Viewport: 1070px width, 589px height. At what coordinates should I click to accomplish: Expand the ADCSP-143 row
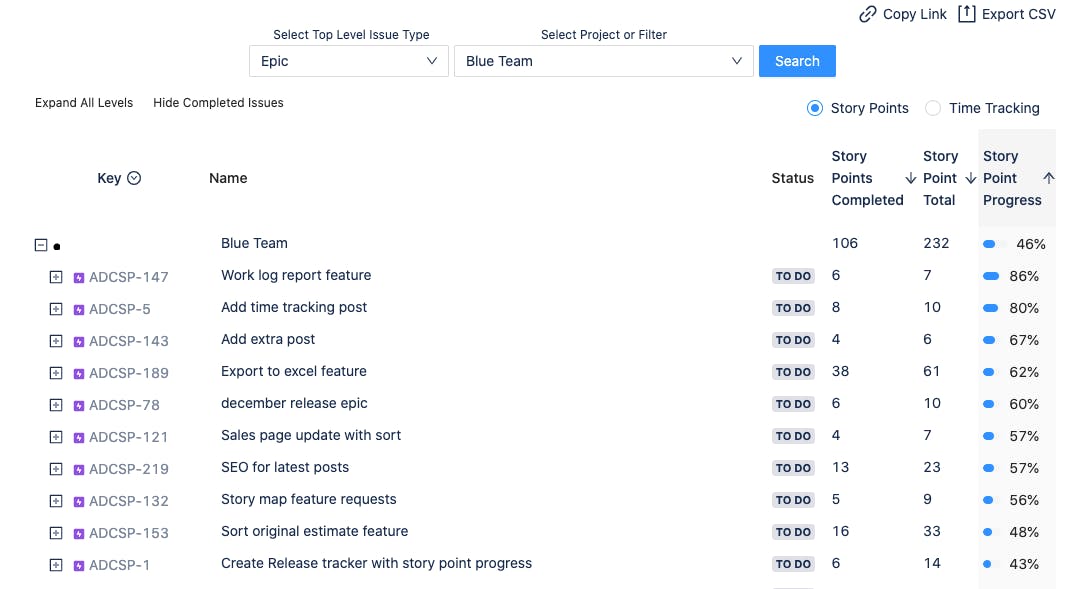click(x=56, y=341)
